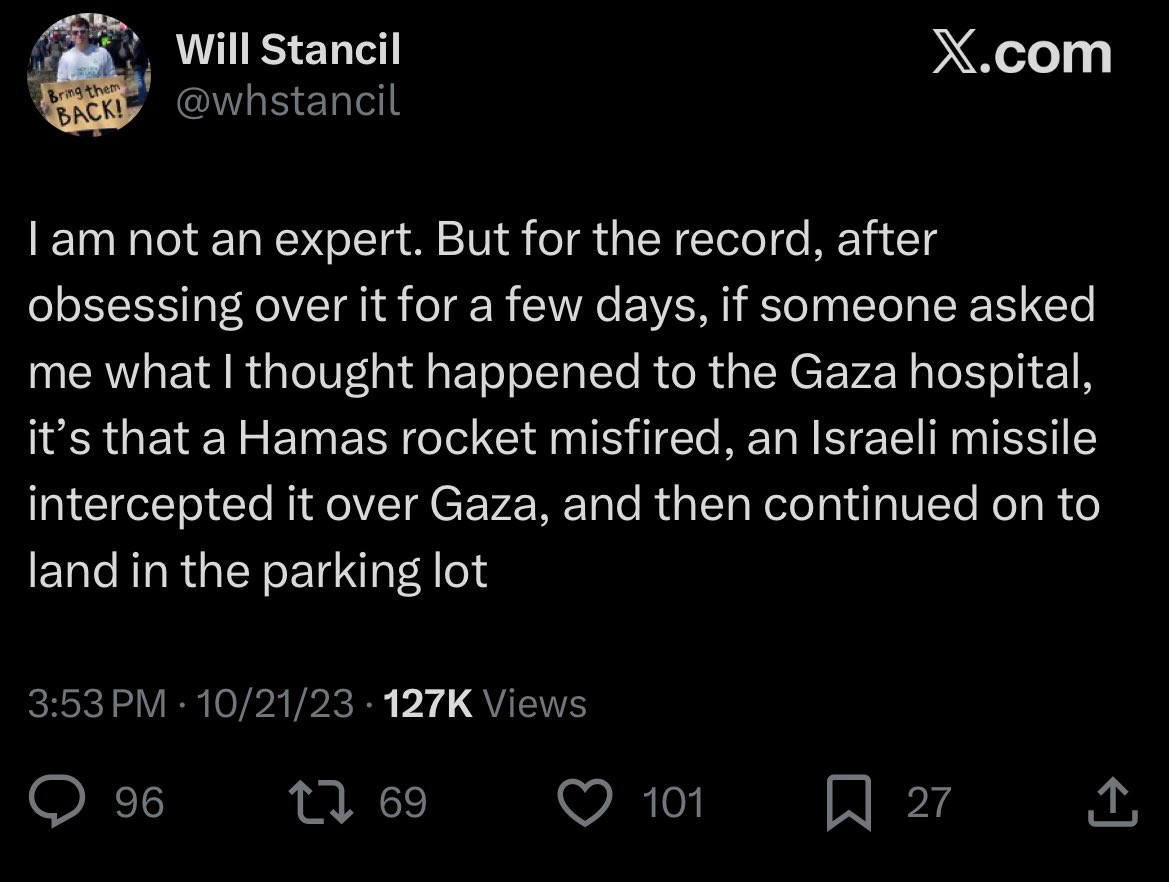Select the 10/21/23 date text
This screenshot has width=1169, height=882.
coord(275,703)
